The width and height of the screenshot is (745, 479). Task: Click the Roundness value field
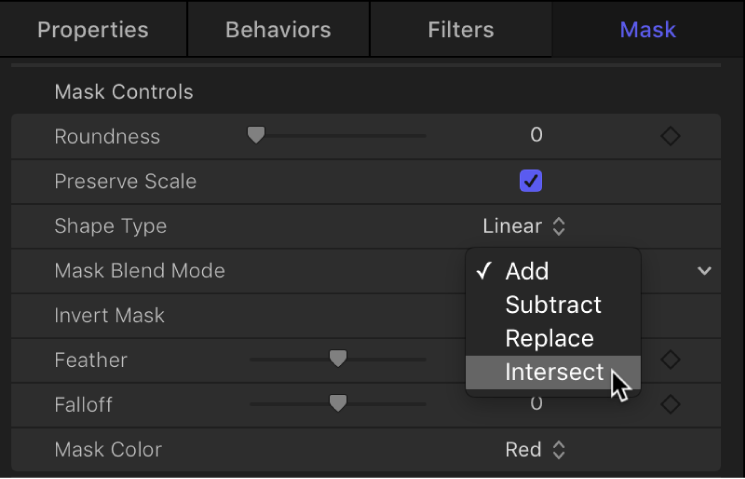click(536, 136)
